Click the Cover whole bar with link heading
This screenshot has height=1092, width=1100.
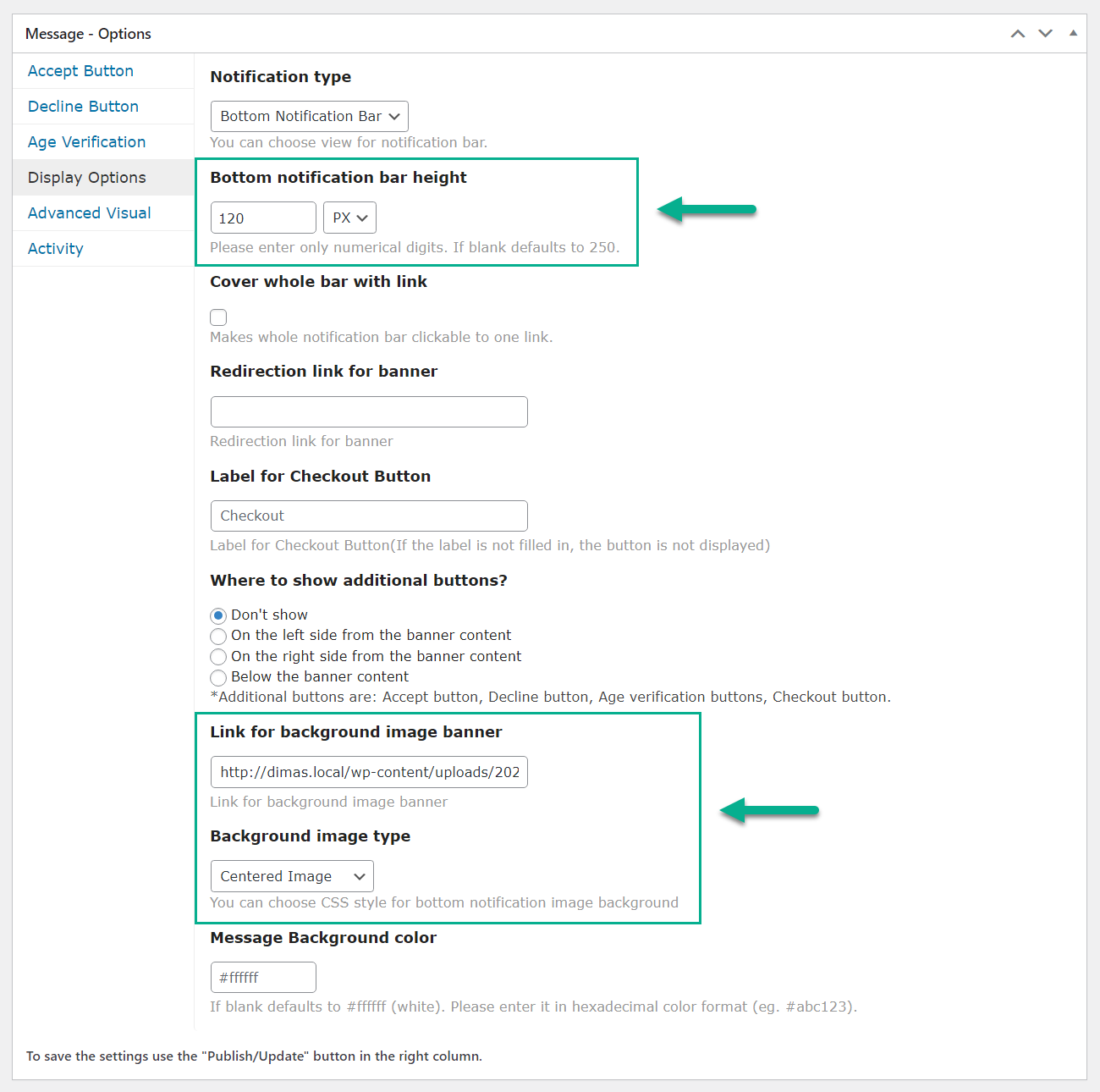[x=319, y=282]
